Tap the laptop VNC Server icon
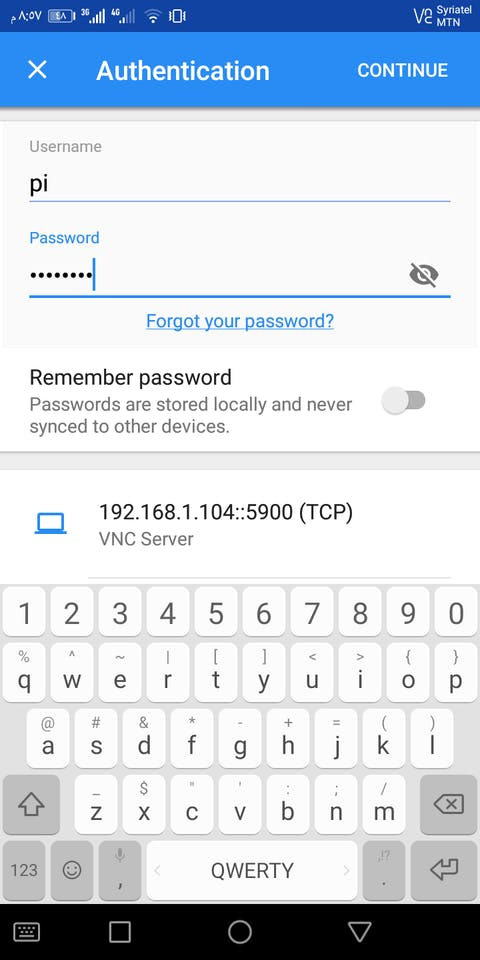Screen dimensions: 480x960 [x=50, y=523]
